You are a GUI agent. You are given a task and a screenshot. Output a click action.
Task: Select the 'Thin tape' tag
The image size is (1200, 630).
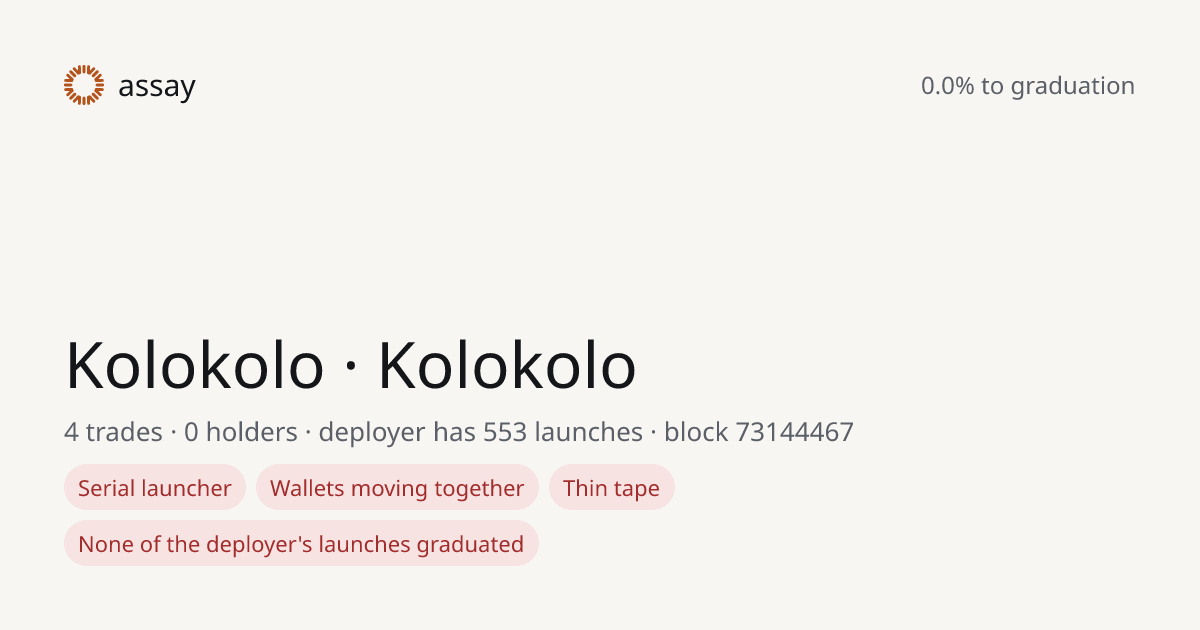pyautogui.click(x=611, y=488)
